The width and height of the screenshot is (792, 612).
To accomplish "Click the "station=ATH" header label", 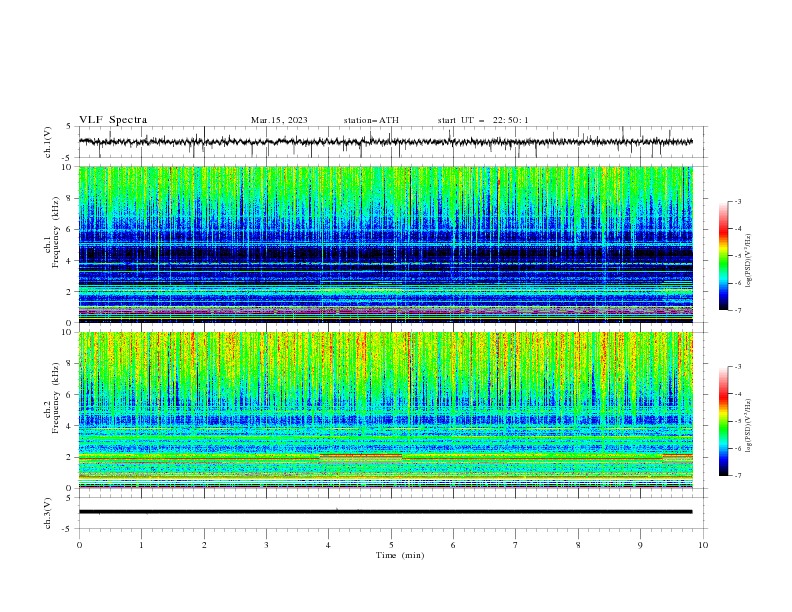I will [371, 120].
